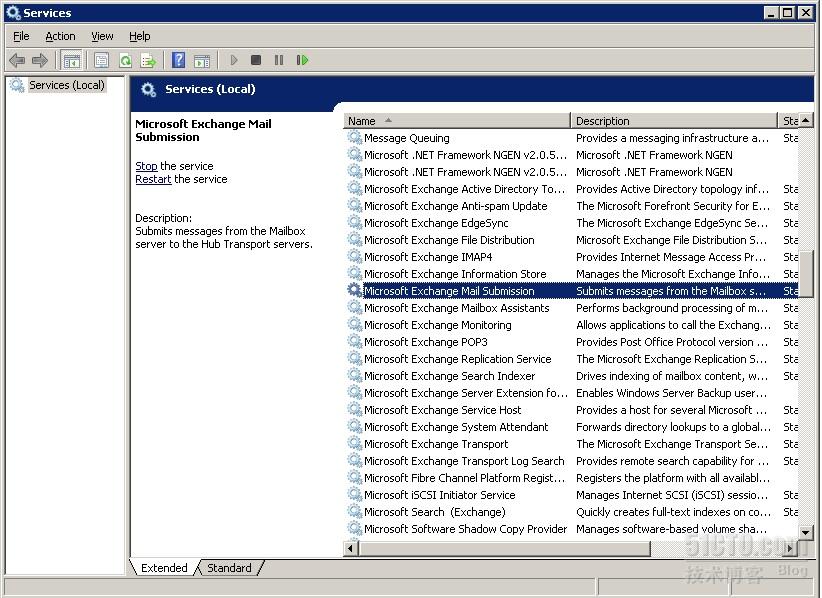Image resolution: width=822 pixels, height=598 pixels.
Task: Click gear icon beside Microsoft Software Shadow Copy Provider
Action: (355, 529)
